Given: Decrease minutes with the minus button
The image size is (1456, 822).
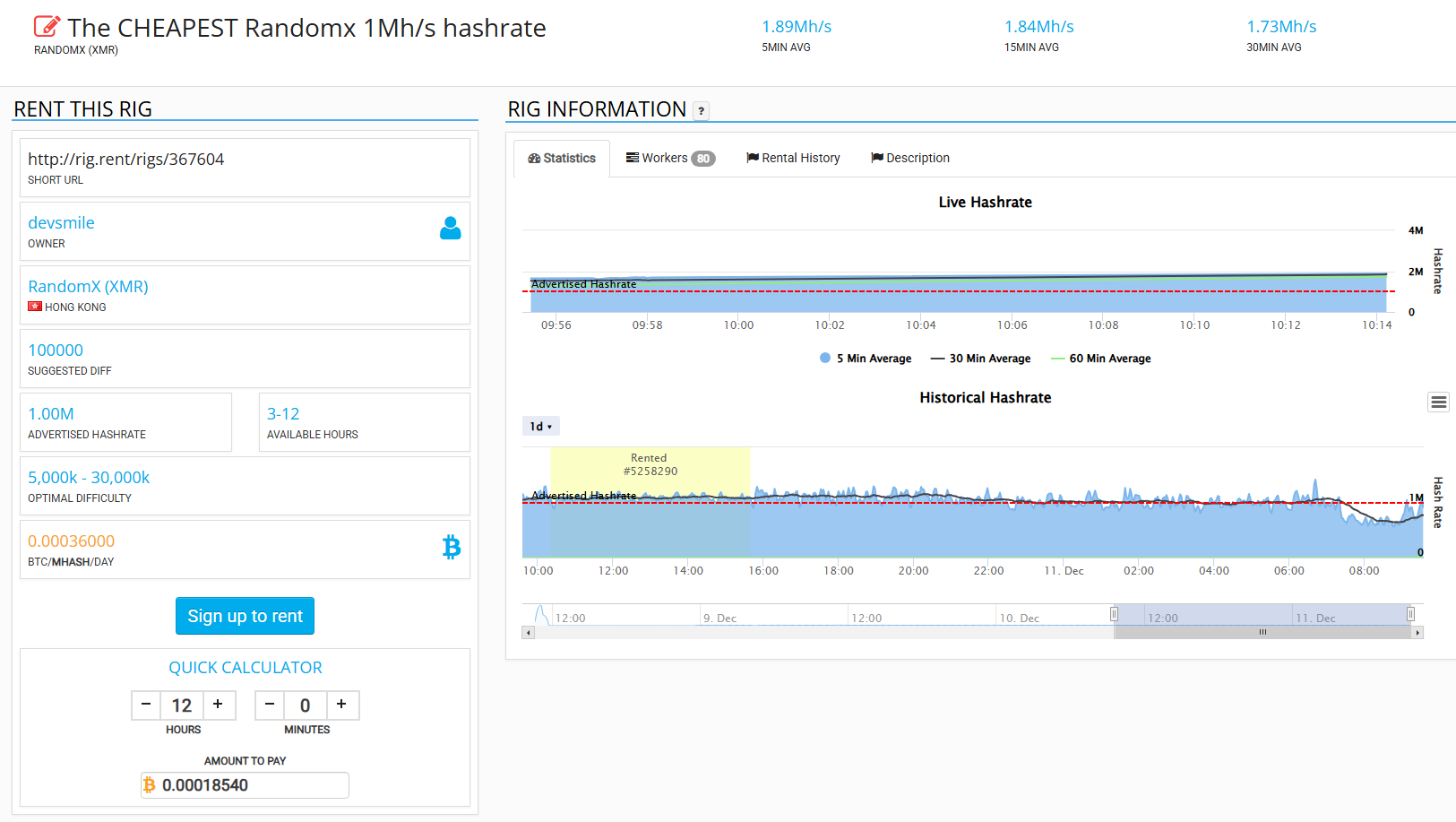Looking at the screenshot, I should coord(270,705).
